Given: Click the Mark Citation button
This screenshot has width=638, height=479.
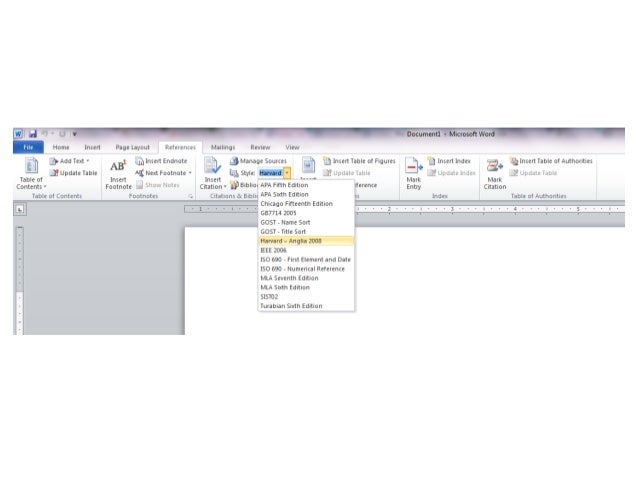Looking at the screenshot, I should [495, 173].
